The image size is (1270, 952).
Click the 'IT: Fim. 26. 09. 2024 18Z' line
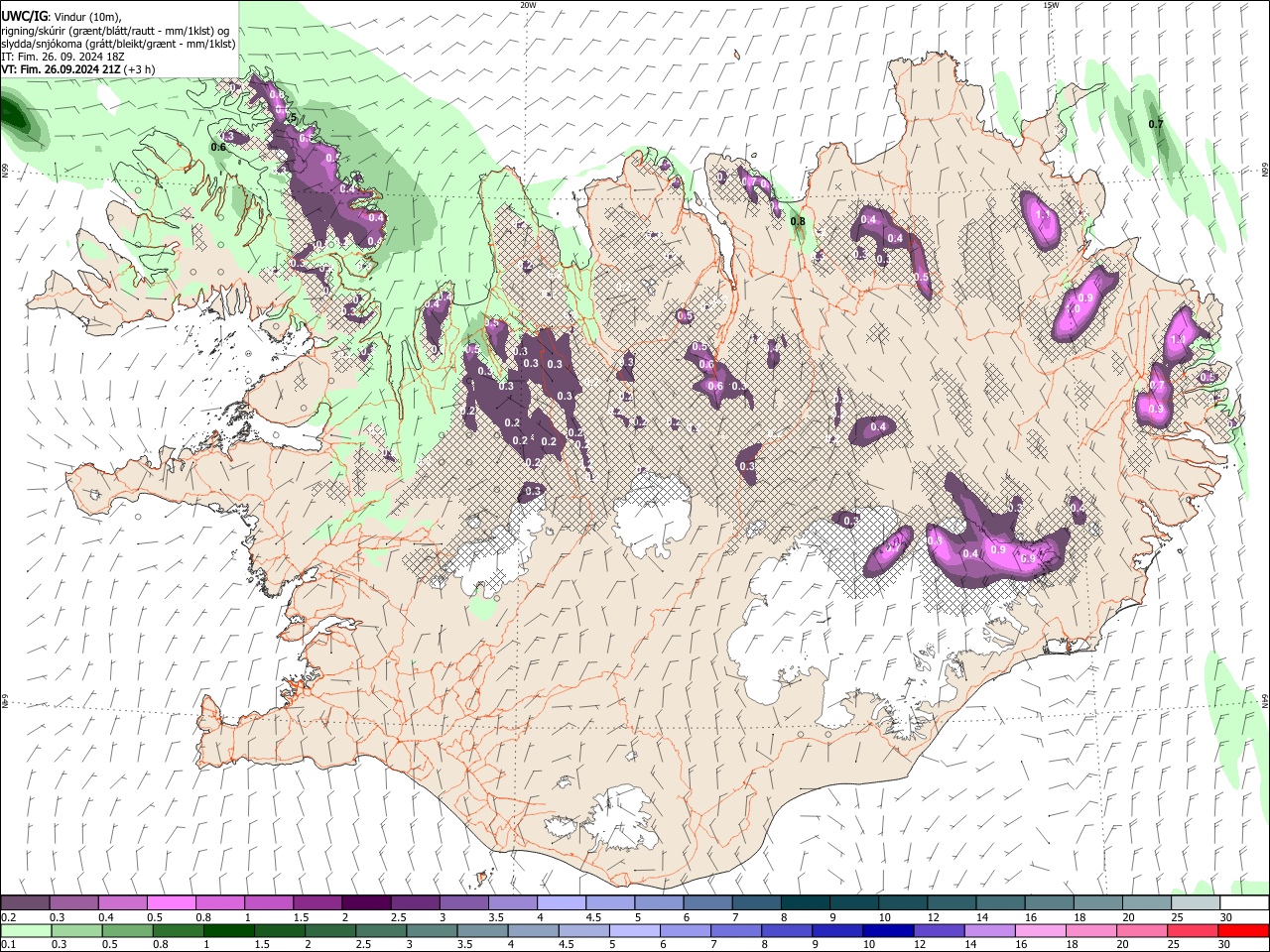[x=64, y=57]
